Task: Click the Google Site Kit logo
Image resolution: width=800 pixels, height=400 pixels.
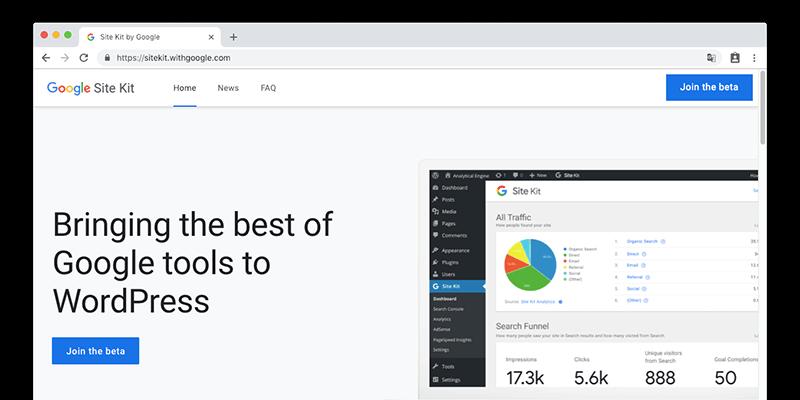Action: (x=90, y=88)
